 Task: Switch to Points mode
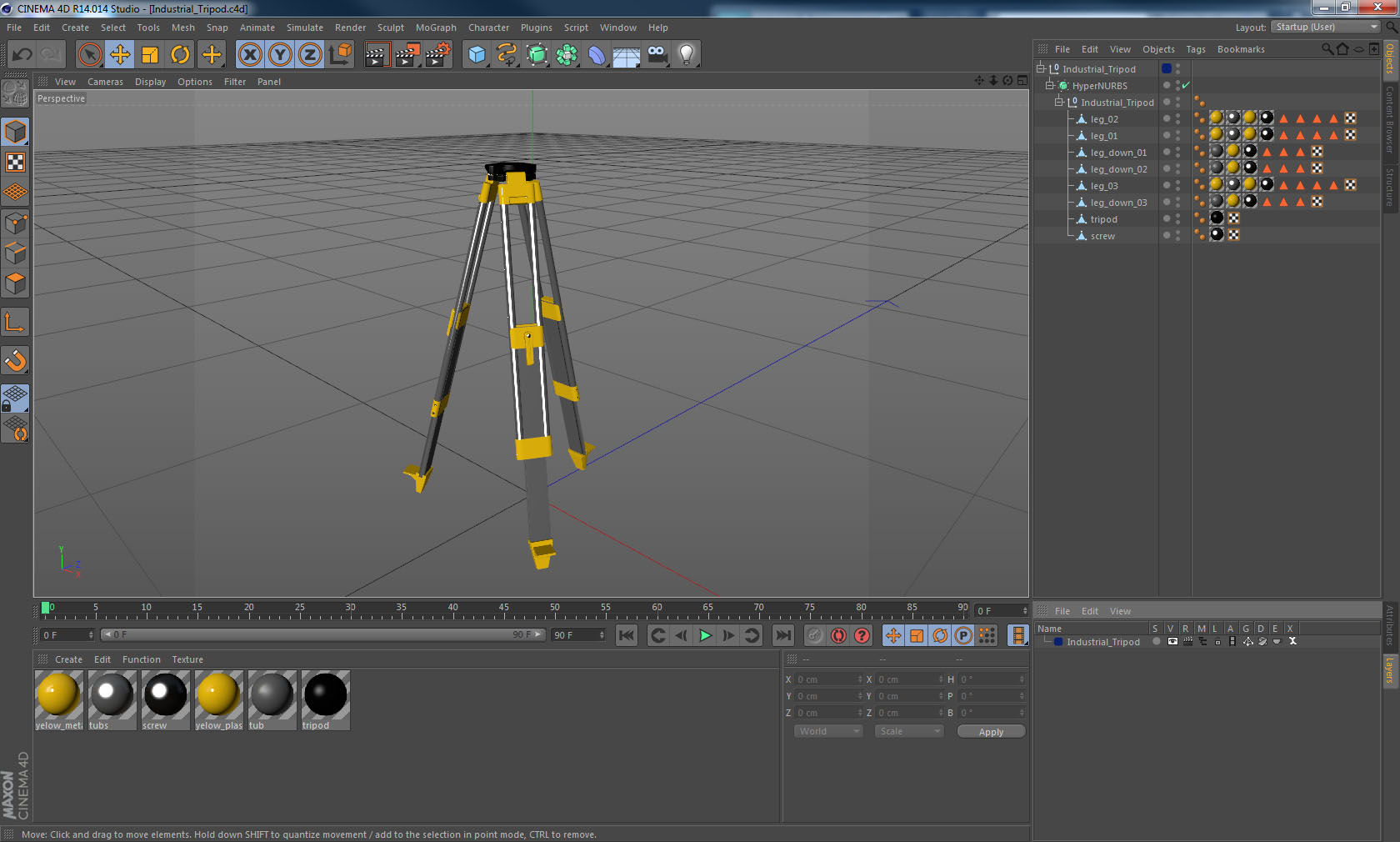(15, 223)
